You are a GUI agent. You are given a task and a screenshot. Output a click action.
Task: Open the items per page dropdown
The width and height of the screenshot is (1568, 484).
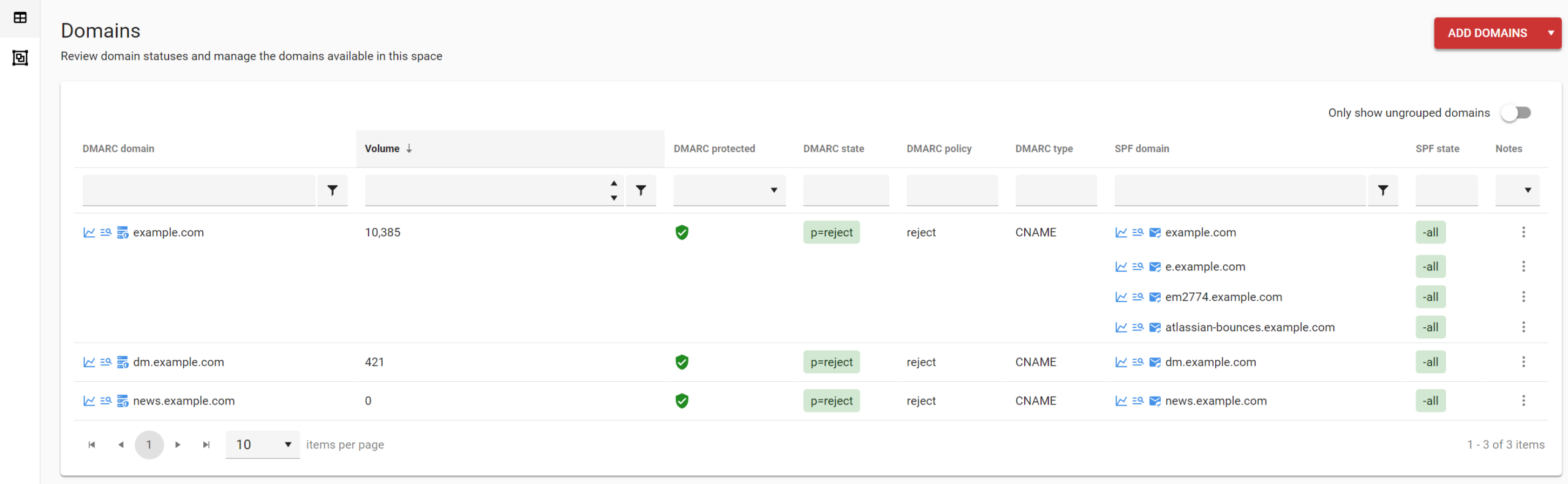click(263, 445)
